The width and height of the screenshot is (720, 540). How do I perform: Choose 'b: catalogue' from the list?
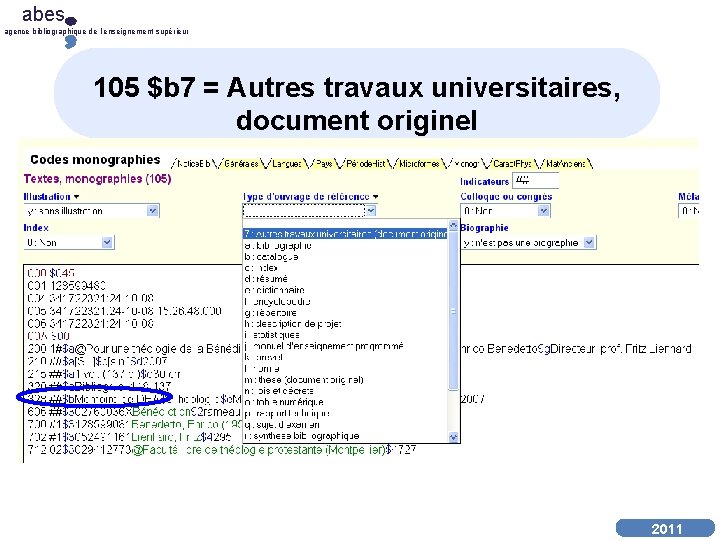coord(271,257)
